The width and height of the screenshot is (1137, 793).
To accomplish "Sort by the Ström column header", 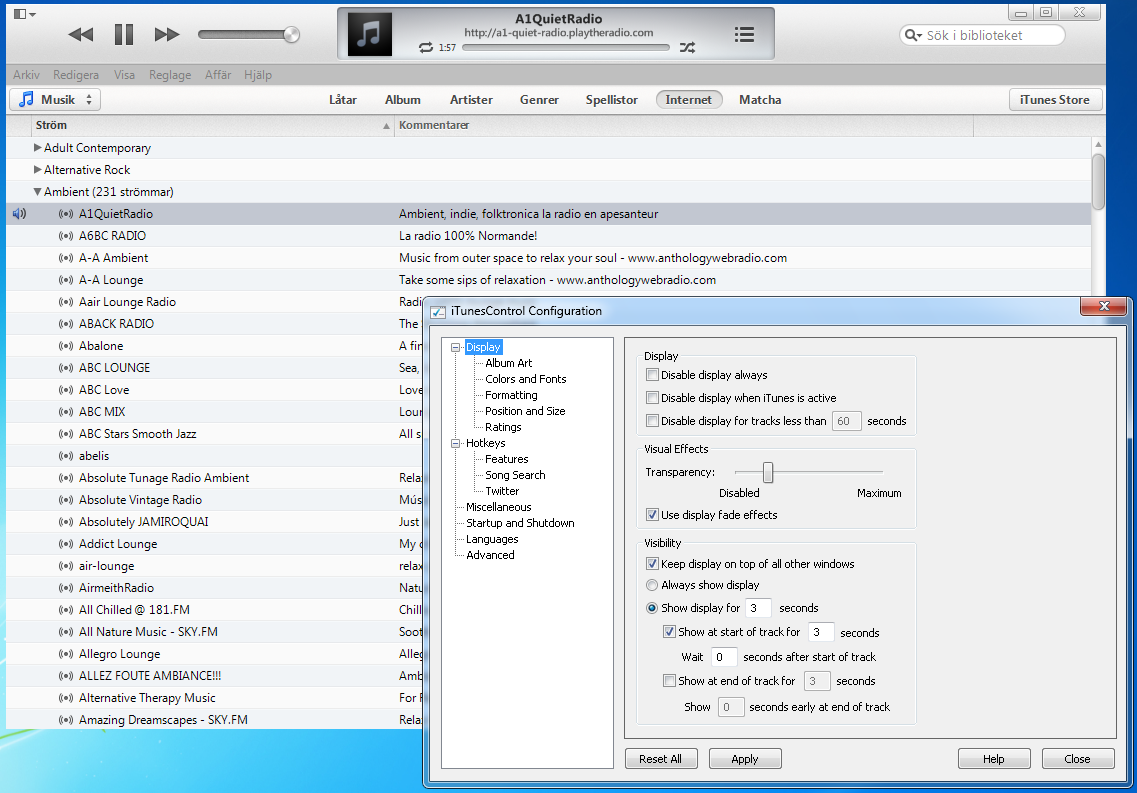I will pos(212,125).
